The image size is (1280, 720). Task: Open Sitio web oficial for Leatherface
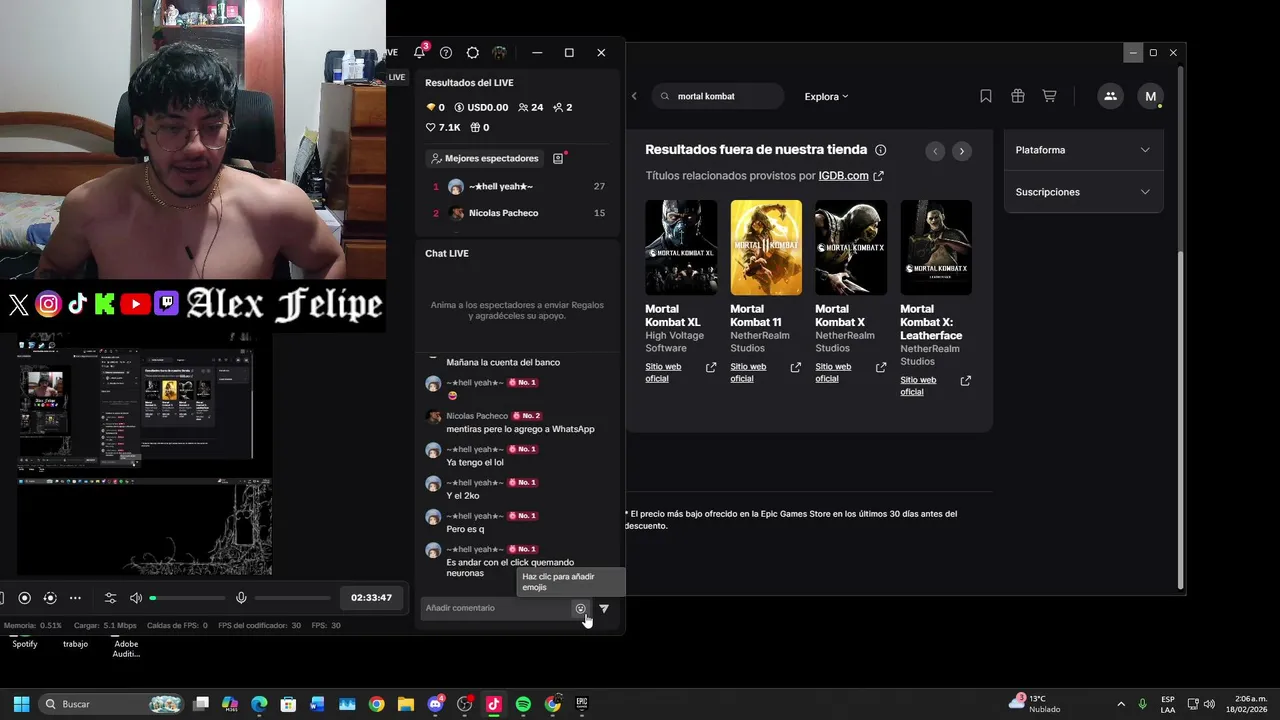(x=936, y=385)
